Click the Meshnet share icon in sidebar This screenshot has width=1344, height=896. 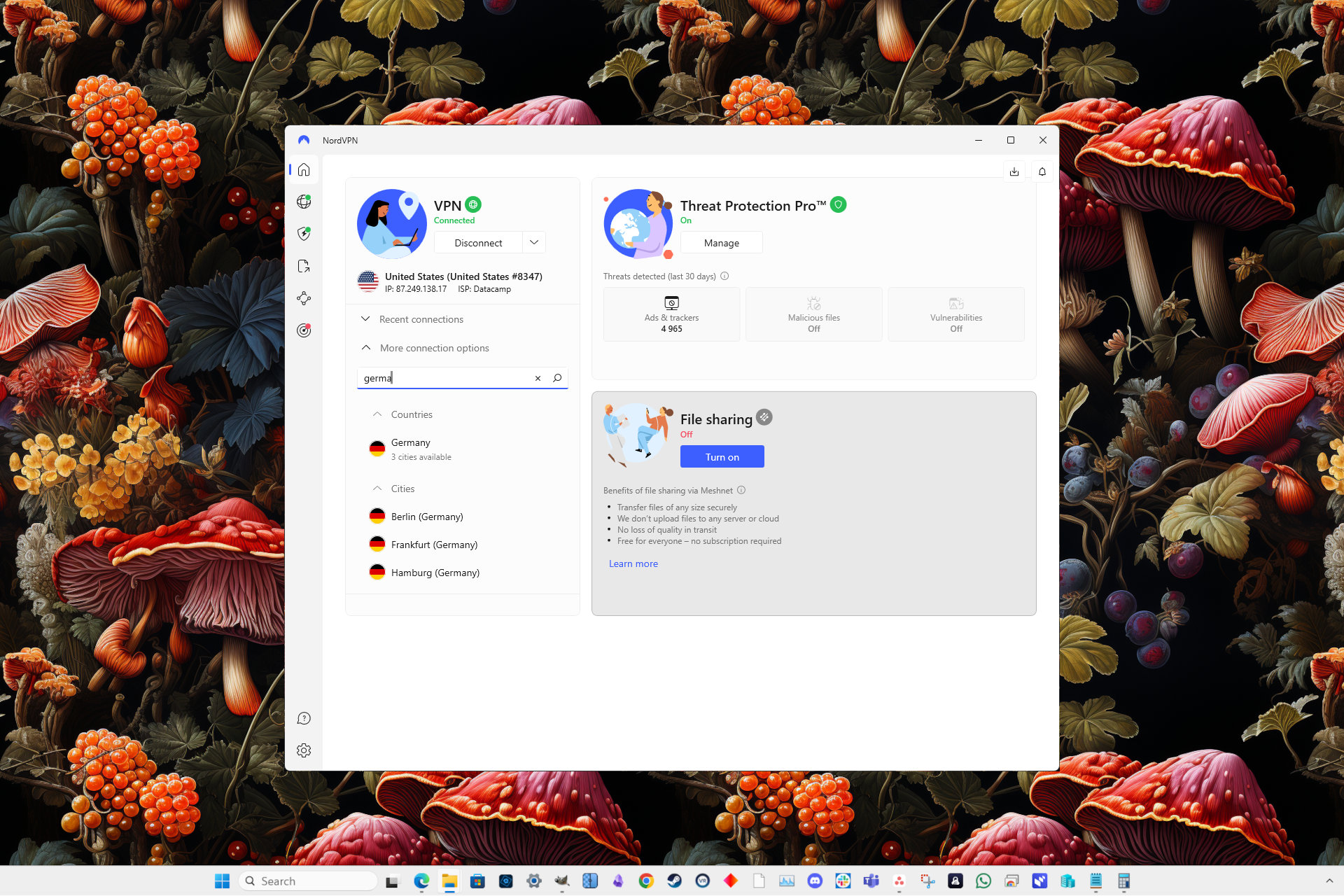306,298
